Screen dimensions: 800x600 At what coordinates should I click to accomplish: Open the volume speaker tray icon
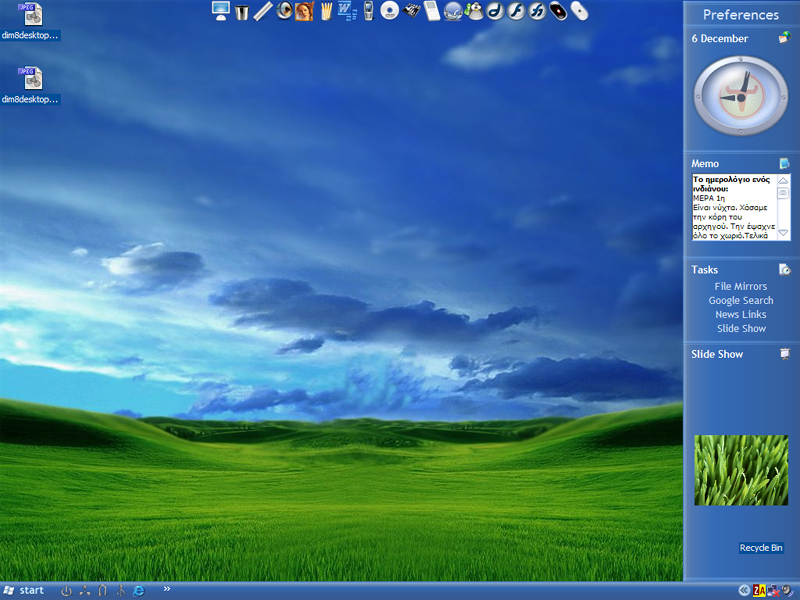788,591
